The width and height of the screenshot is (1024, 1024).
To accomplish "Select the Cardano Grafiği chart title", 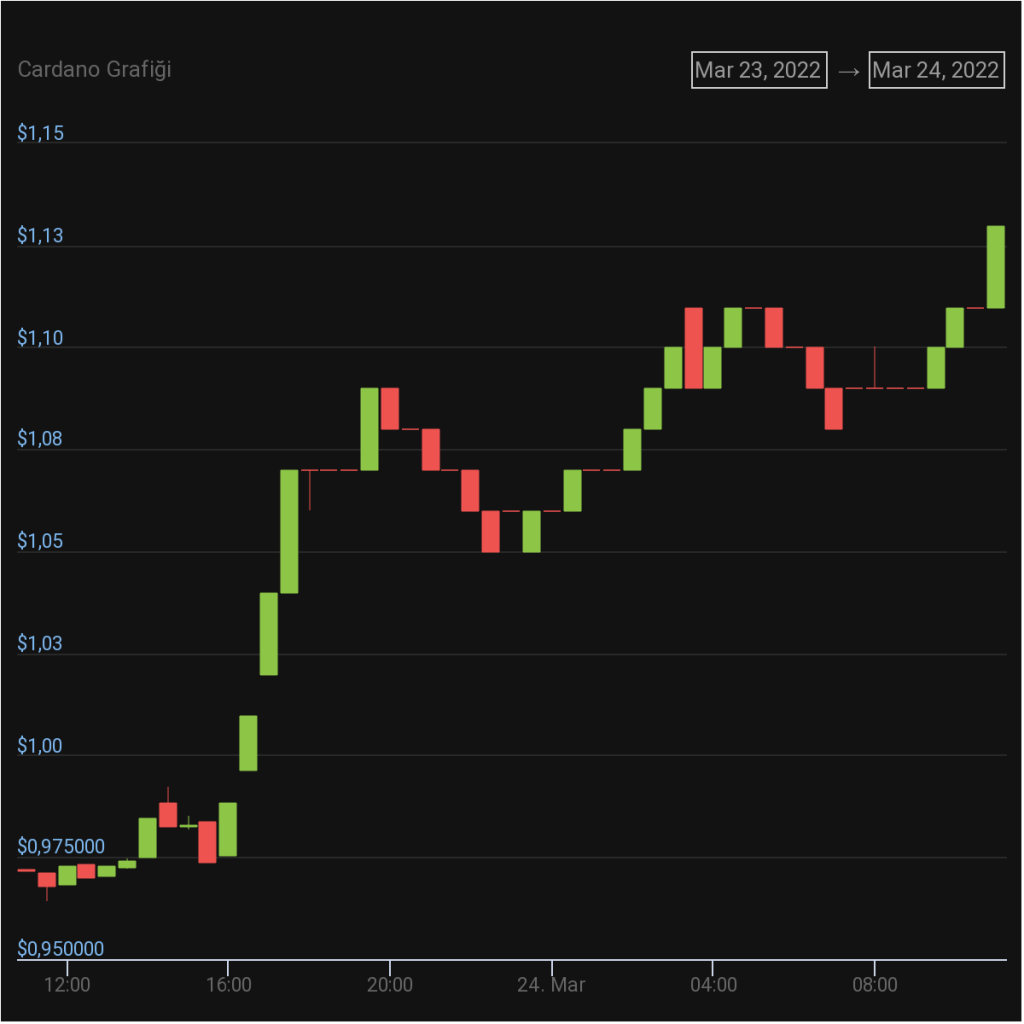I will pyautogui.click(x=95, y=69).
